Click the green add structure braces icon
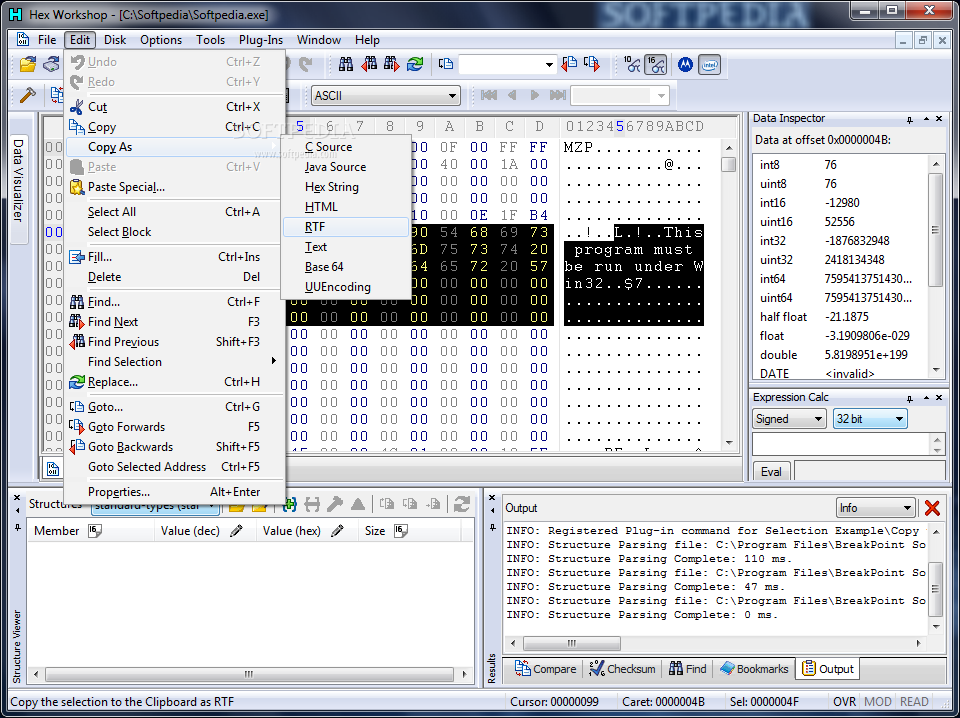 point(290,504)
